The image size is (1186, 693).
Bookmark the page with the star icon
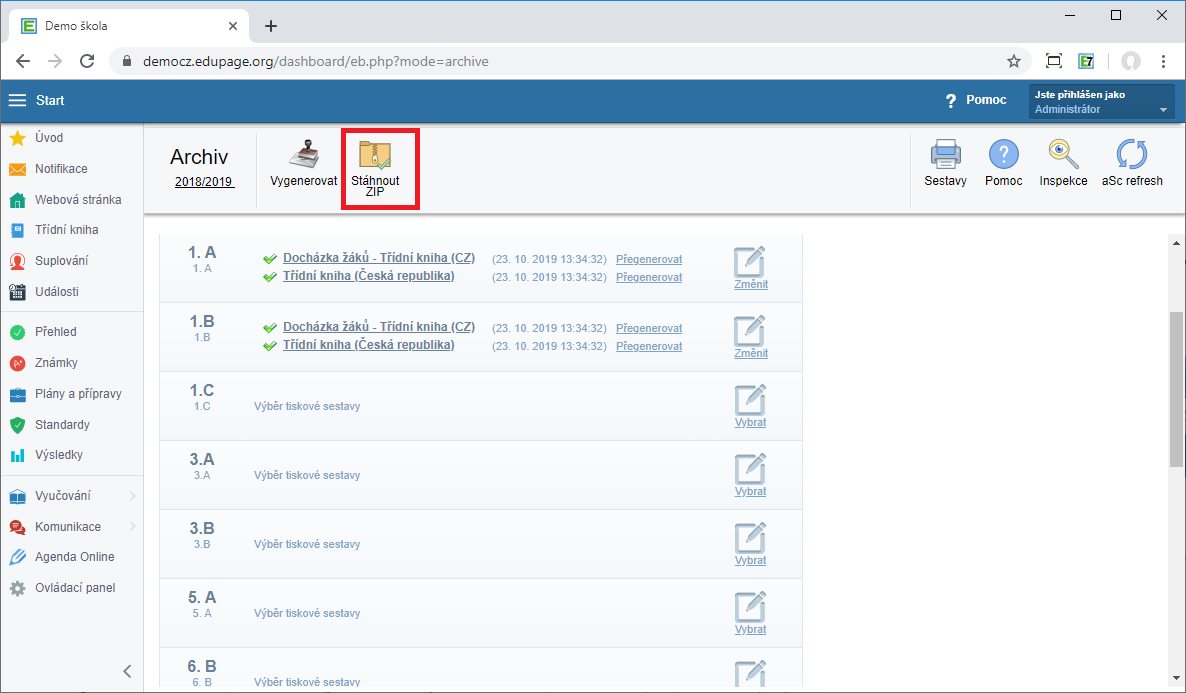coord(1014,61)
